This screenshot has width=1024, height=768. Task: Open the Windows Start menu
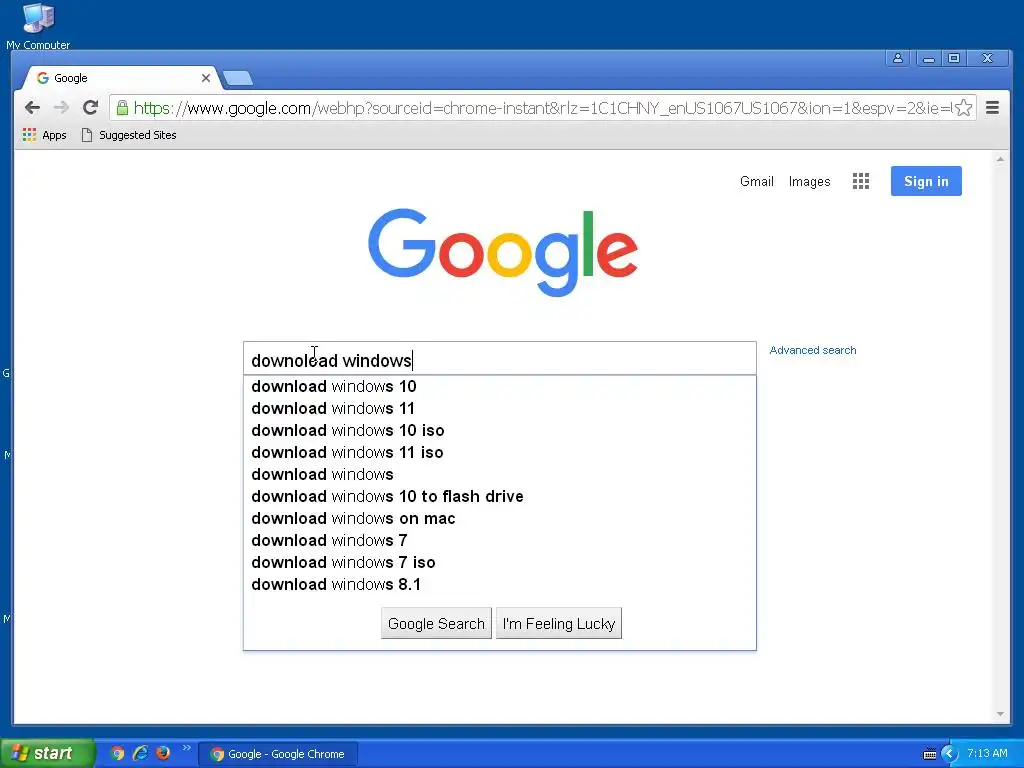[x=46, y=753]
